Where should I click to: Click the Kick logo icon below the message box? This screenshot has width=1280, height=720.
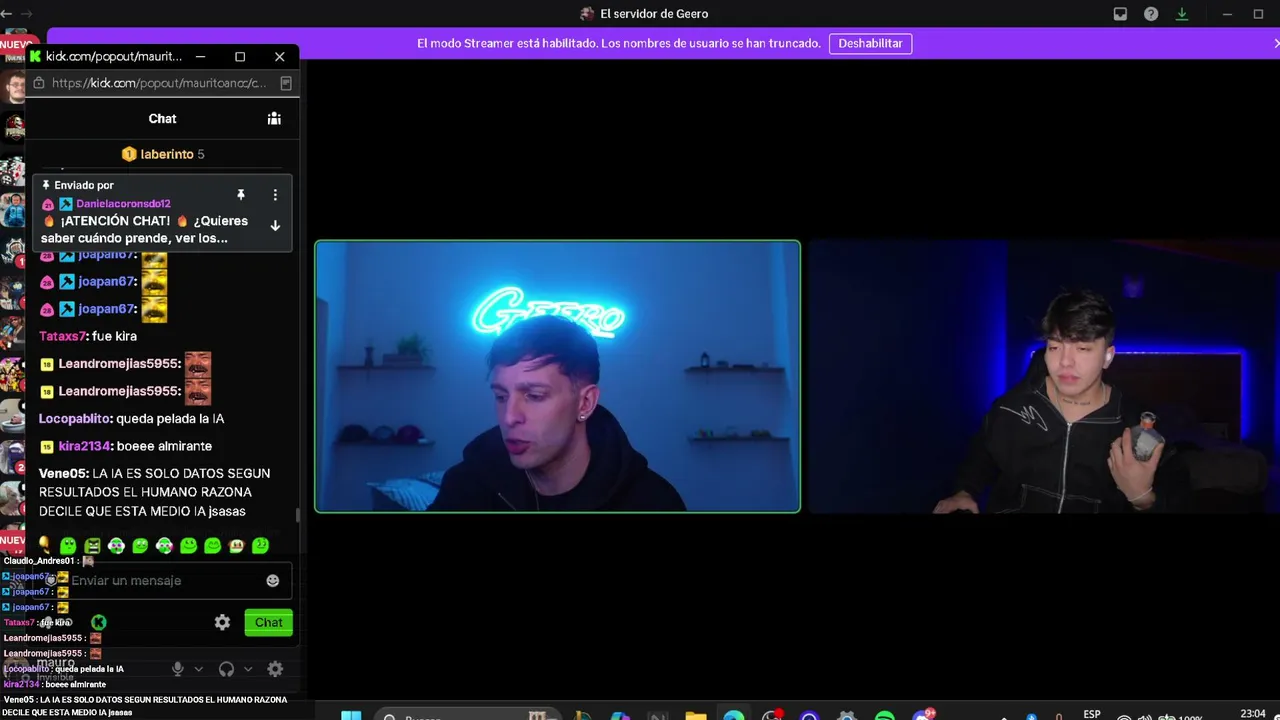click(99, 622)
